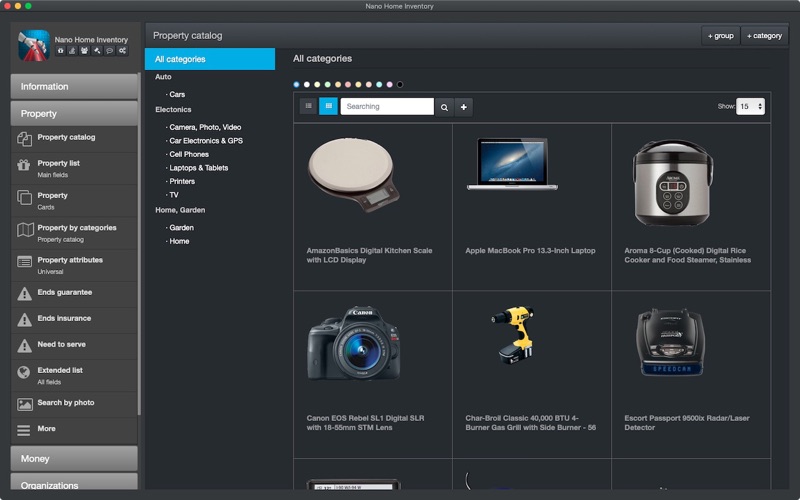This screenshot has width=800, height=500.
Task: Open Property Cards sidebar entry
Action: coord(74,201)
